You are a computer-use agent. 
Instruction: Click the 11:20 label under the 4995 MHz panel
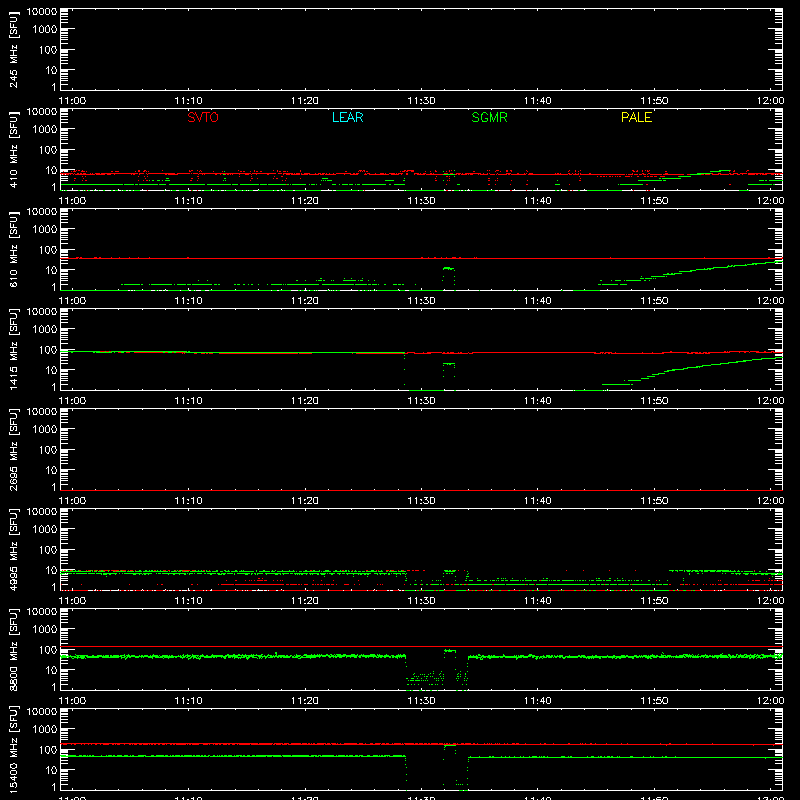point(305,601)
